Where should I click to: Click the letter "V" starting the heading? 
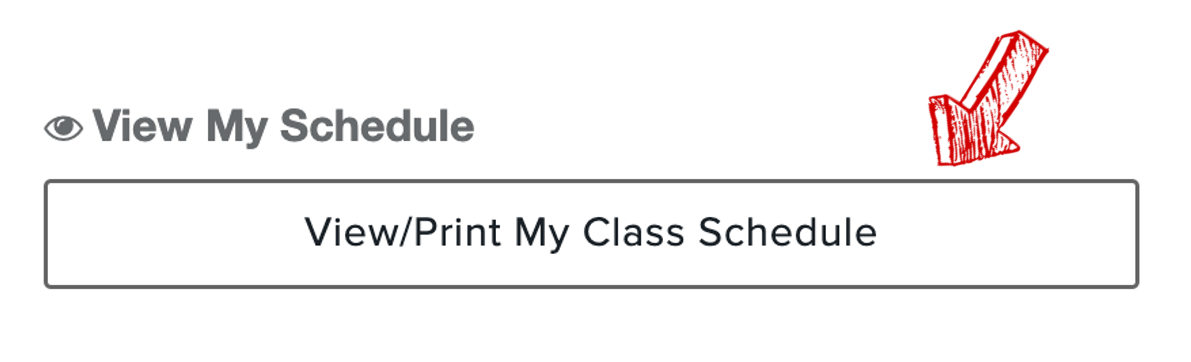pos(108,127)
